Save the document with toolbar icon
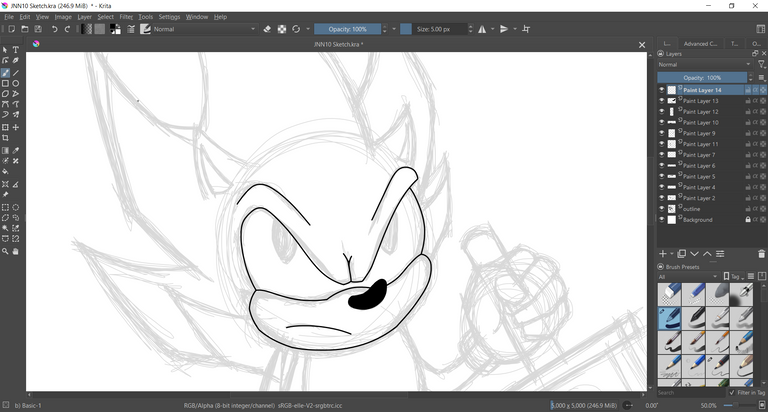This screenshot has height=412, width=768. tap(38, 29)
